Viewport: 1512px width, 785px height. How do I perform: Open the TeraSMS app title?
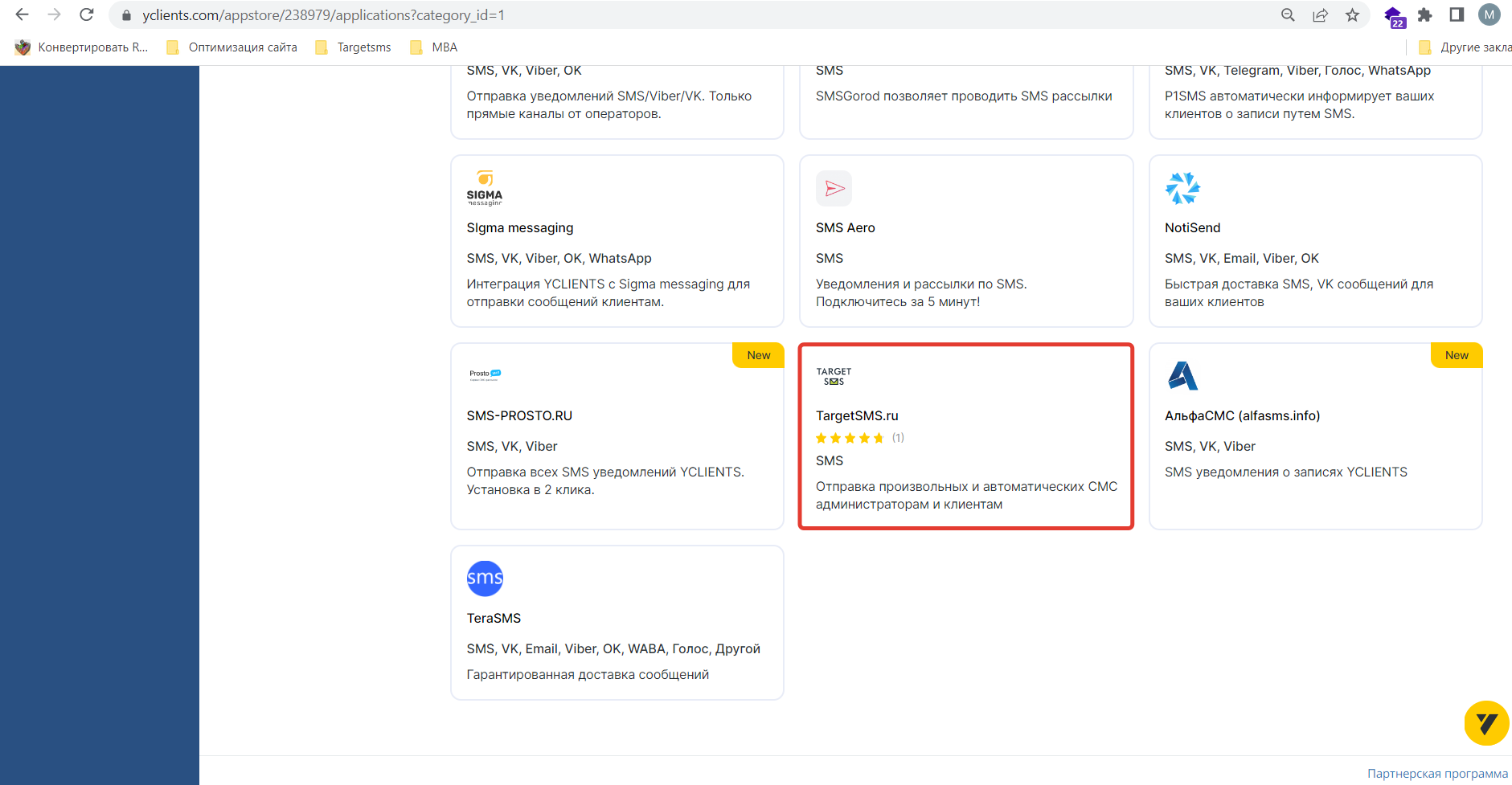click(494, 619)
